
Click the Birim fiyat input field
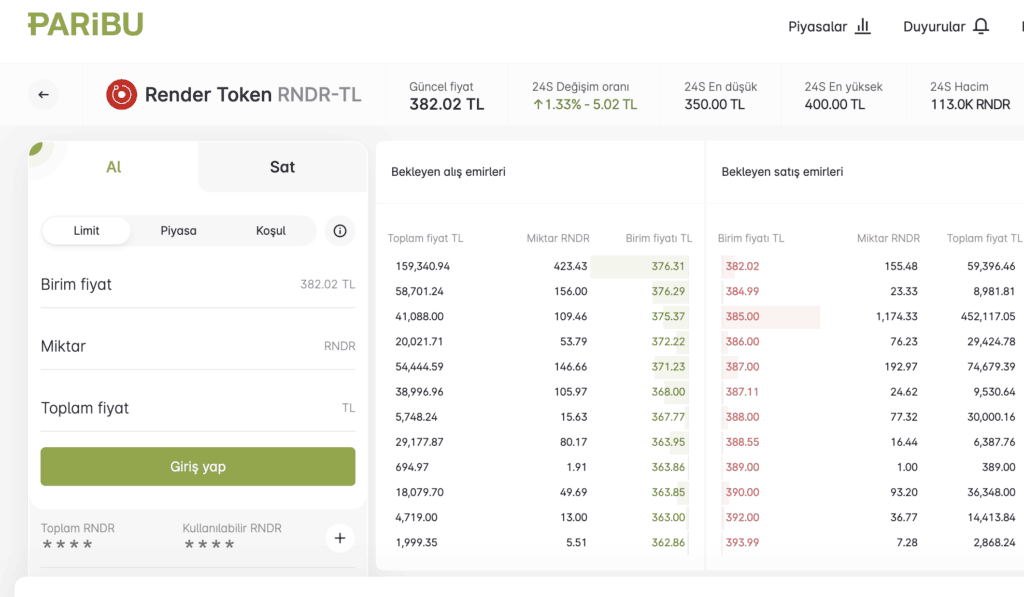[x=198, y=285]
